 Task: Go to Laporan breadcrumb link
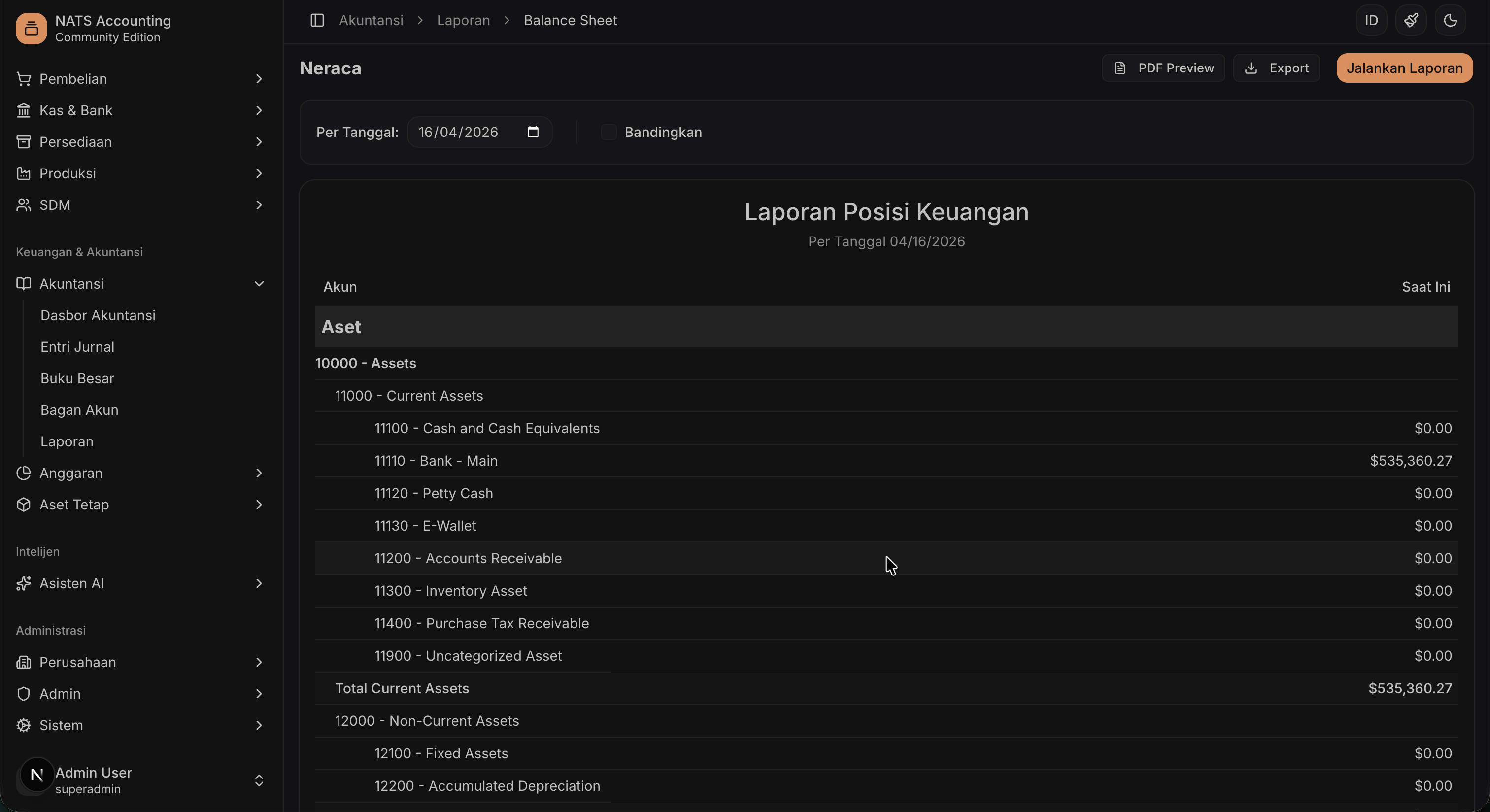463,20
